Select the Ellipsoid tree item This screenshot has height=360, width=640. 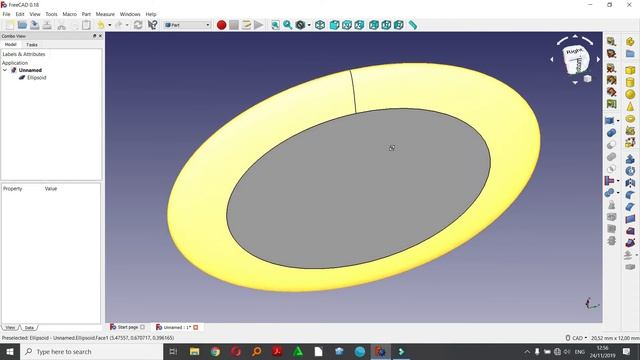[x=36, y=78]
